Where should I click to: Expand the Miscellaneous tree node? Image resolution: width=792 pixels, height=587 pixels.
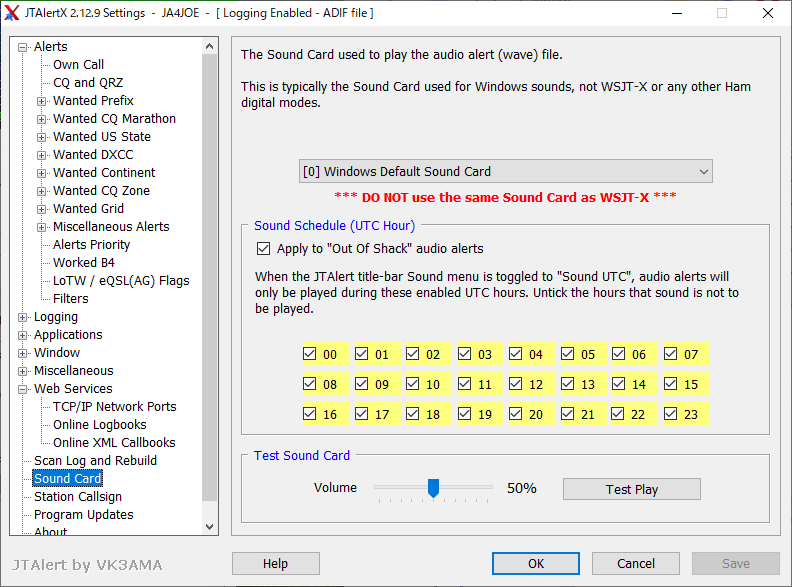[22, 371]
